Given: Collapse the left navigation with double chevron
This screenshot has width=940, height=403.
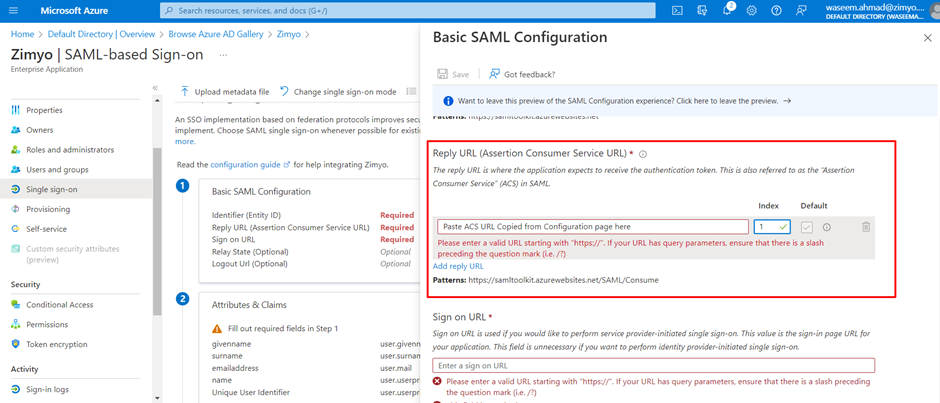Looking at the screenshot, I should point(155,88).
